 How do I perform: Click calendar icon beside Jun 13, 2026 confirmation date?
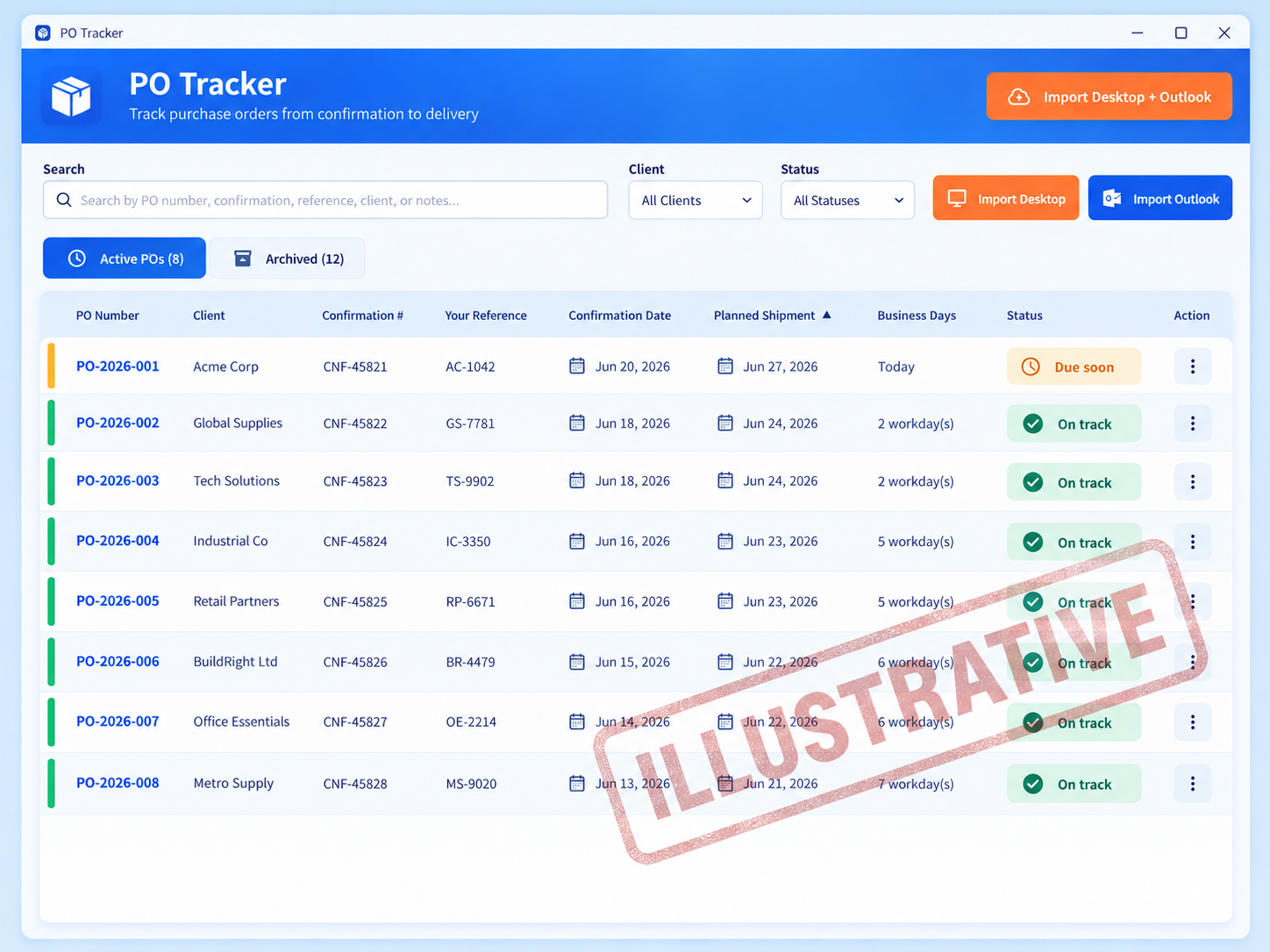coord(576,783)
